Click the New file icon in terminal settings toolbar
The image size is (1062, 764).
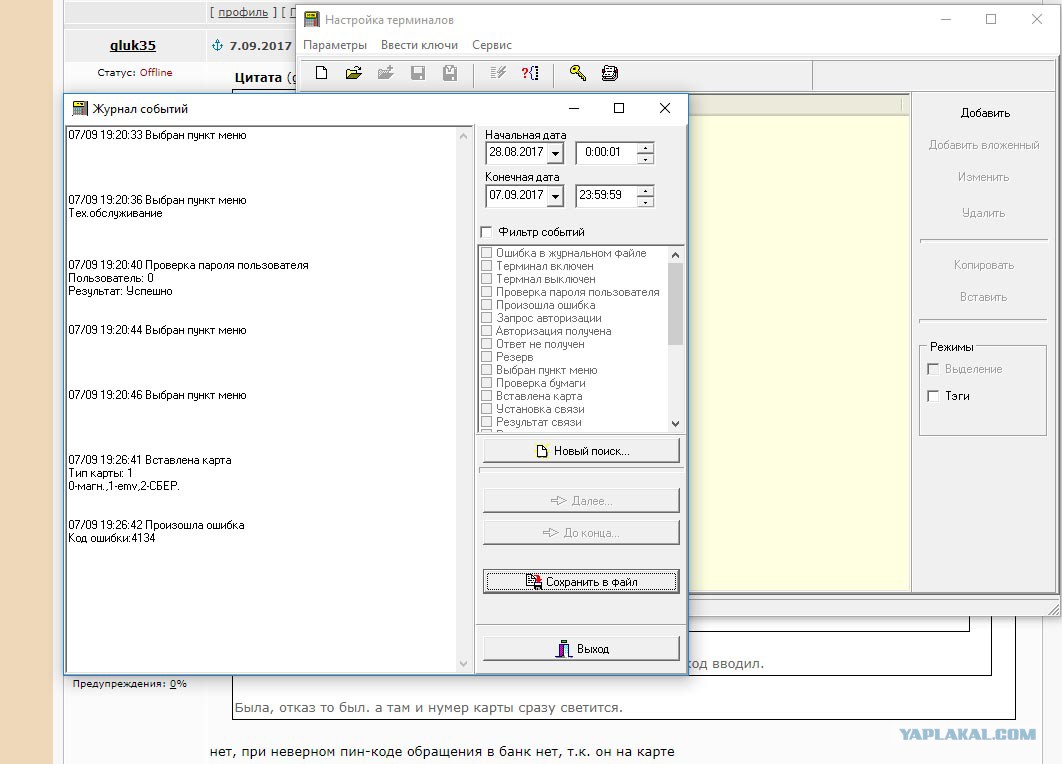(322, 73)
